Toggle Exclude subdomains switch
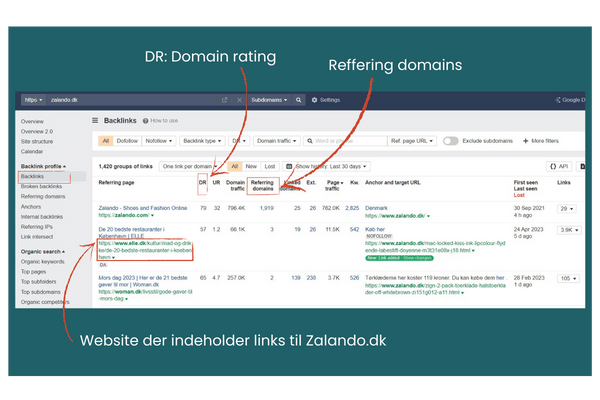This screenshot has height=400, width=600. pos(450,141)
